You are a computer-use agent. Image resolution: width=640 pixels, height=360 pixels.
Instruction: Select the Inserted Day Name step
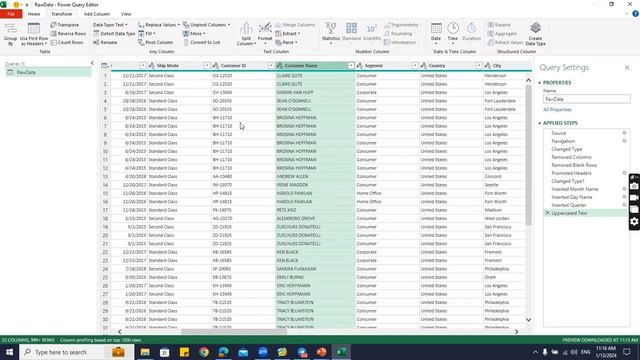click(571, 197)
